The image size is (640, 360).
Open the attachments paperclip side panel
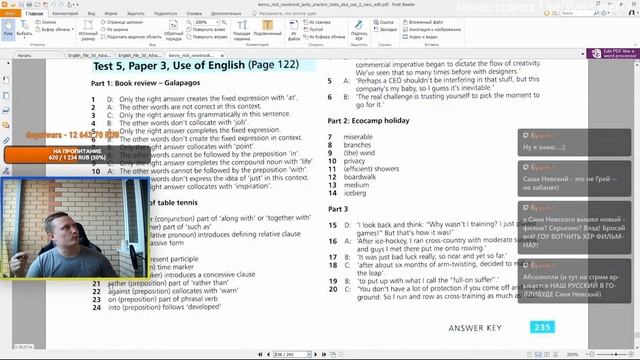click(6, 140)
